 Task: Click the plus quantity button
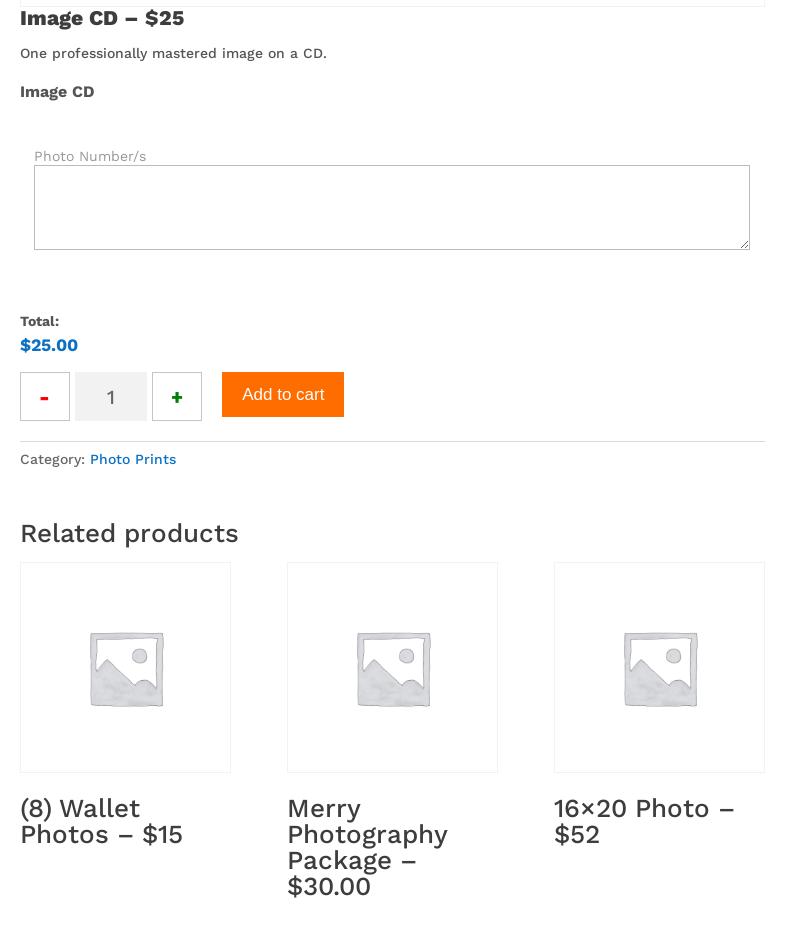pyautogui.click(x=177, y=397)
